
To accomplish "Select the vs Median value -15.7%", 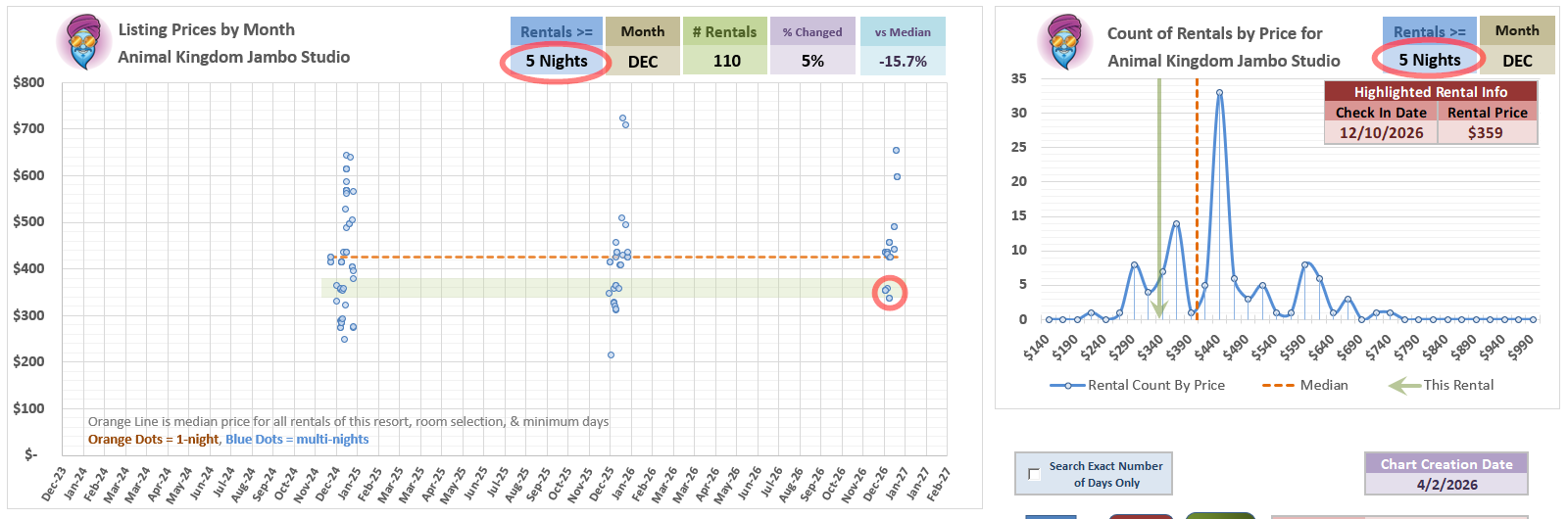I will 903,61.
